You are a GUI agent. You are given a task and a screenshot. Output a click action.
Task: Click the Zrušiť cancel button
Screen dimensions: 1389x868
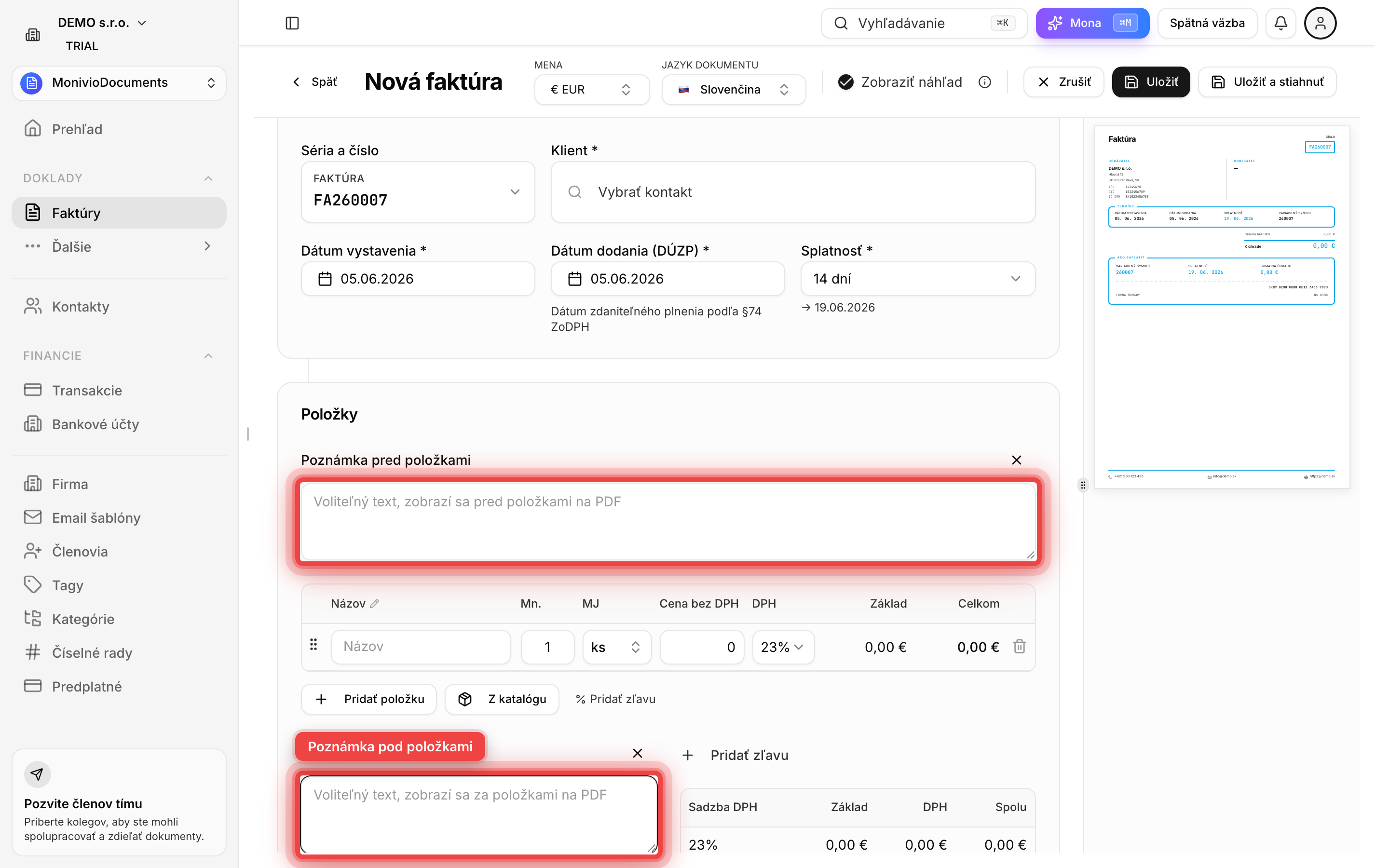(1063, 82)
